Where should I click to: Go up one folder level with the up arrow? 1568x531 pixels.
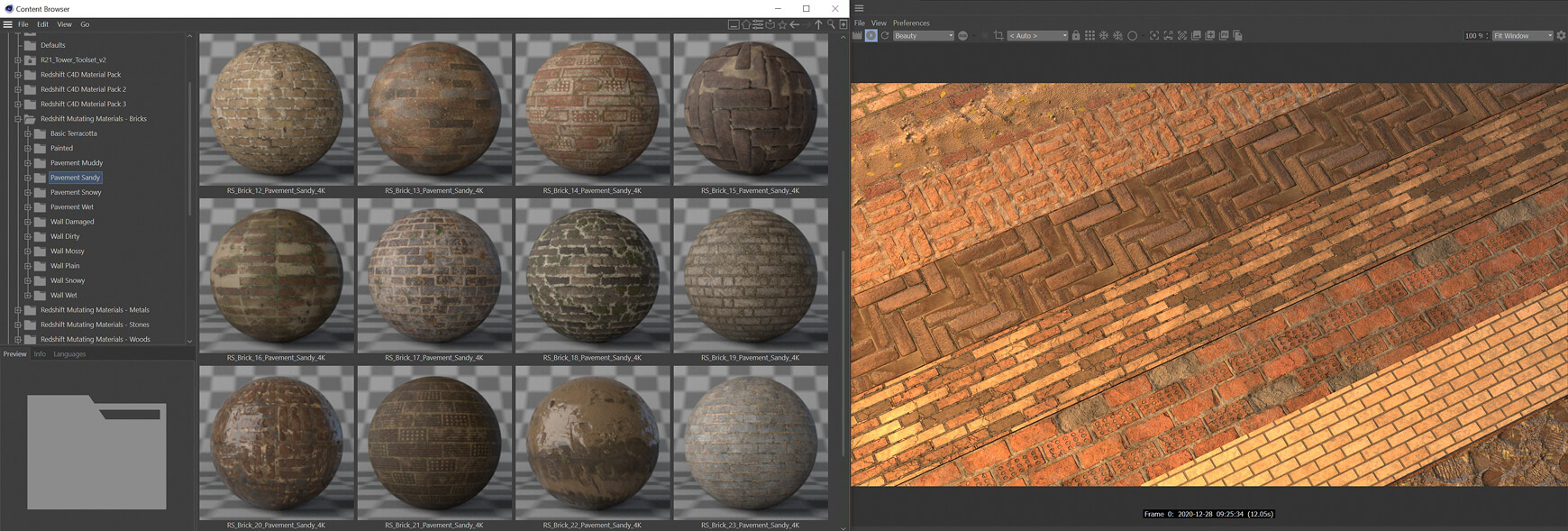click(818, 24)
